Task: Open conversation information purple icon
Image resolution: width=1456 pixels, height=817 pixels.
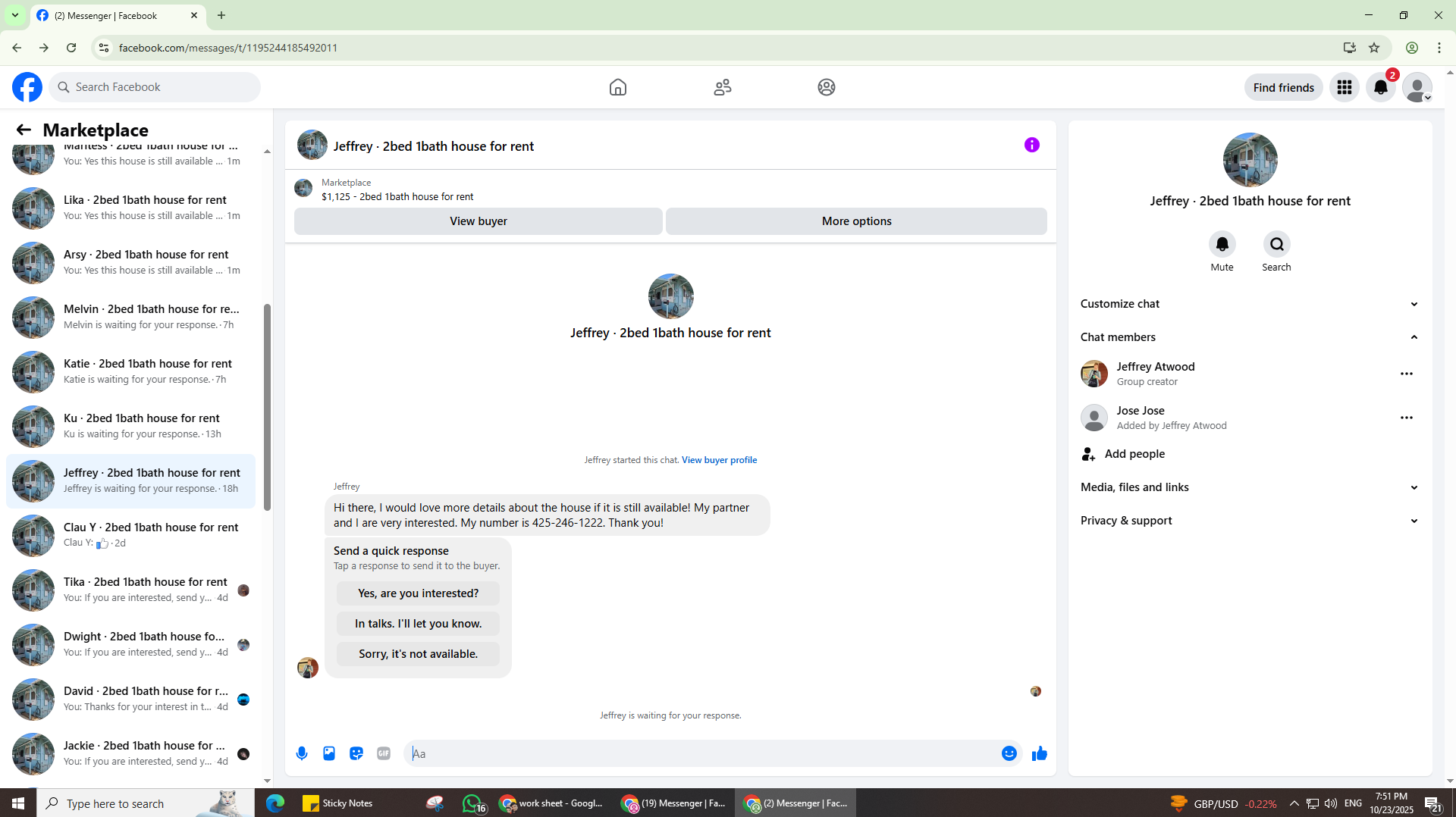Action: (1031, 145)
